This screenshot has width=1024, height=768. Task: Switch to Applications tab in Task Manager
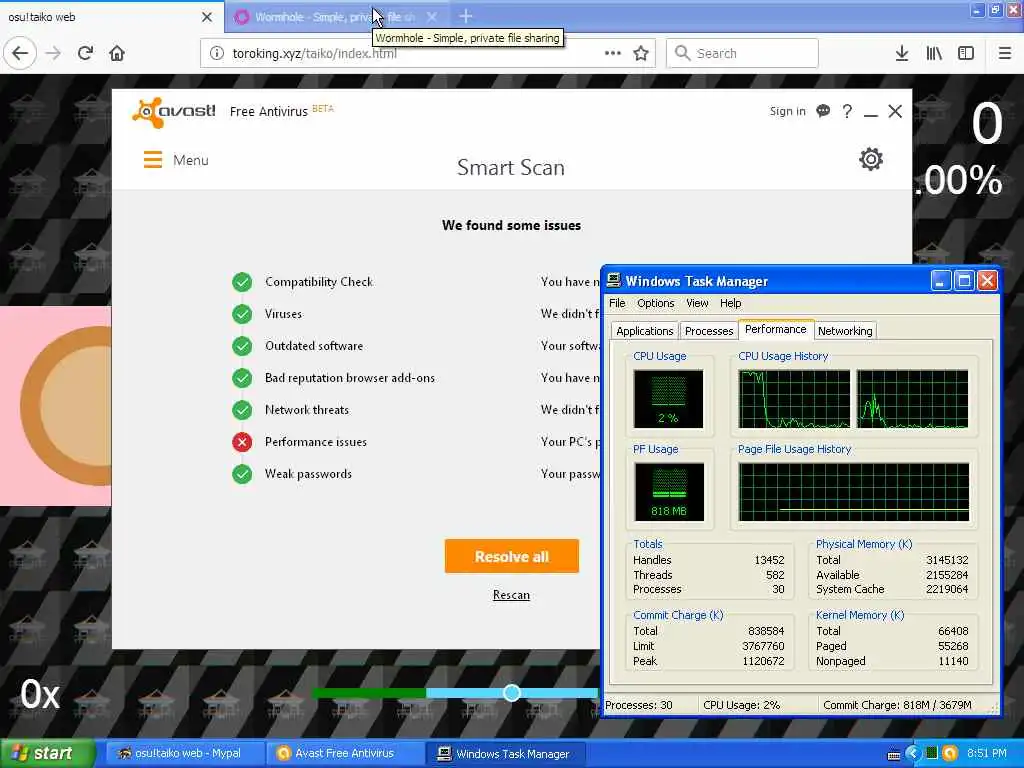(645, 331)
